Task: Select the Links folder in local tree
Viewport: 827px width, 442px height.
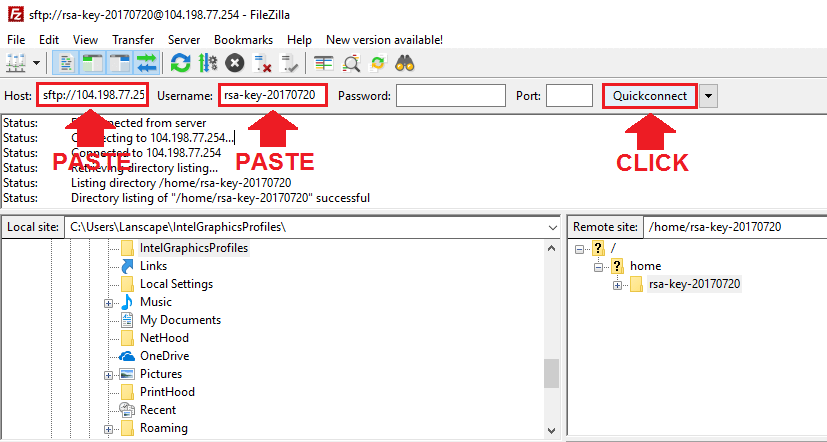Action: [x=153, y=266]
